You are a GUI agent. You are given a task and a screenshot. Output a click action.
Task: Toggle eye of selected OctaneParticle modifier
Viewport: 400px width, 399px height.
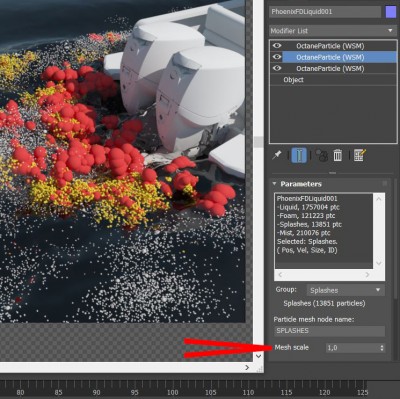click(277, 57)
